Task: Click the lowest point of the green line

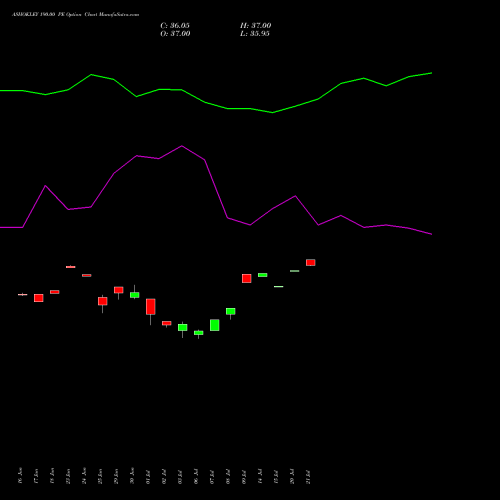Action: tap(273, 113)
